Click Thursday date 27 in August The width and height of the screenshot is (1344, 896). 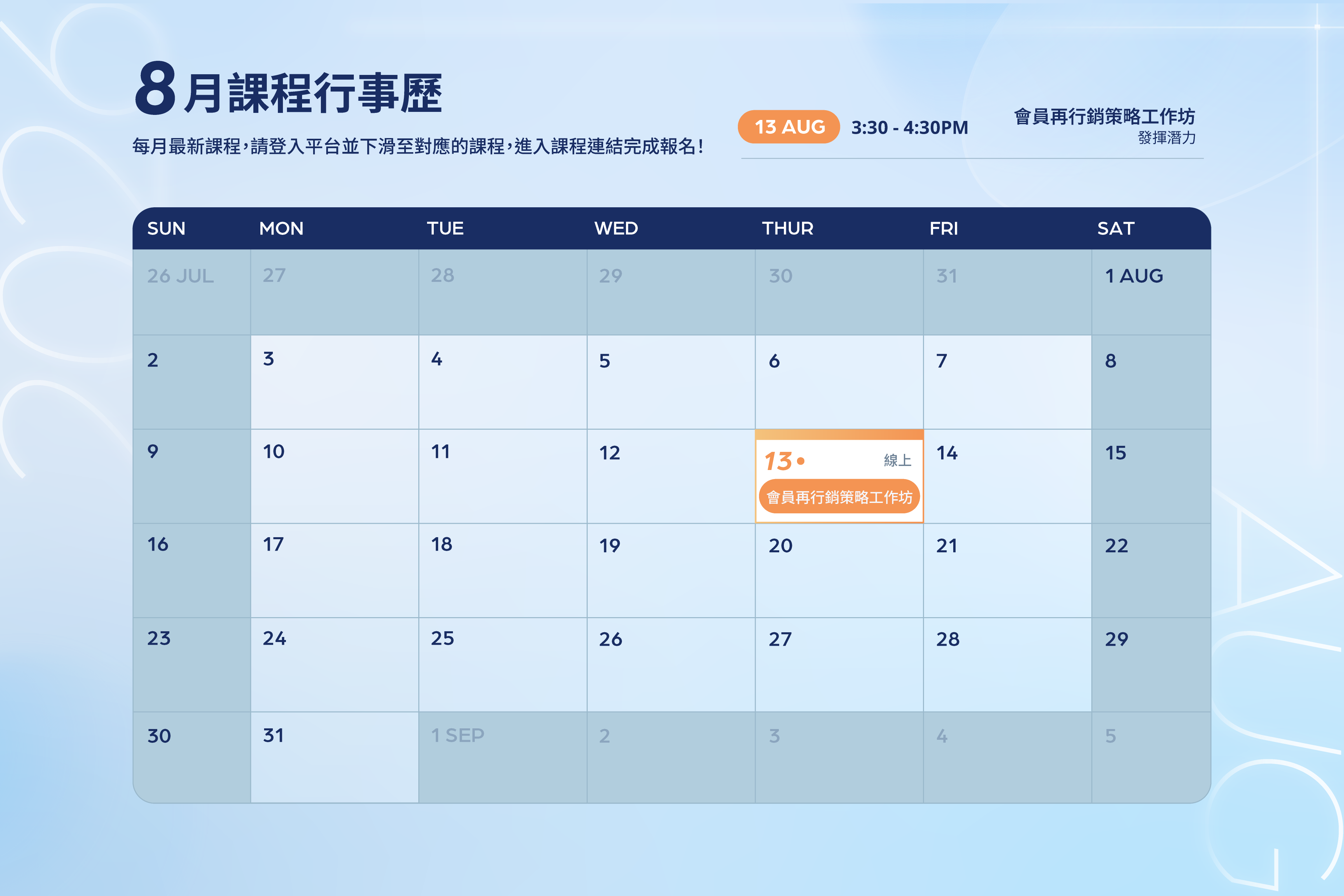pyautogui.click(x=780, y=639)
